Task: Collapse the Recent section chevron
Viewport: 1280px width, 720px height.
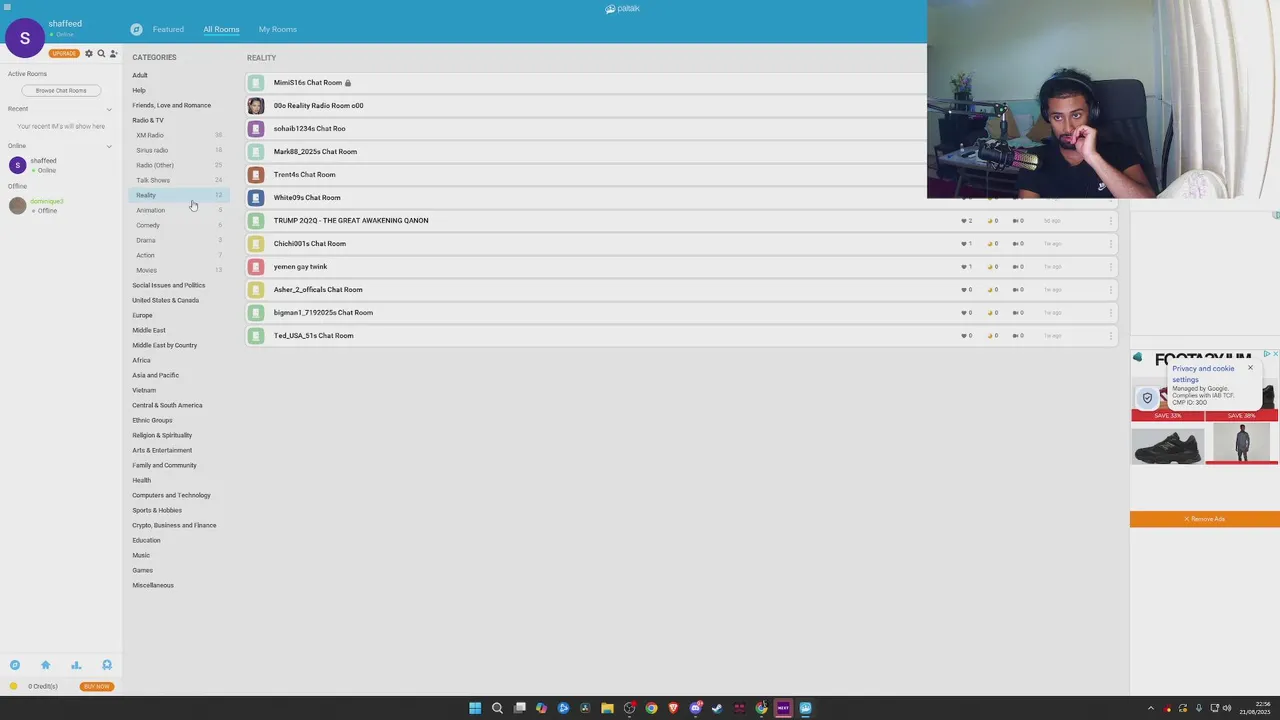Action: [109, 109]
